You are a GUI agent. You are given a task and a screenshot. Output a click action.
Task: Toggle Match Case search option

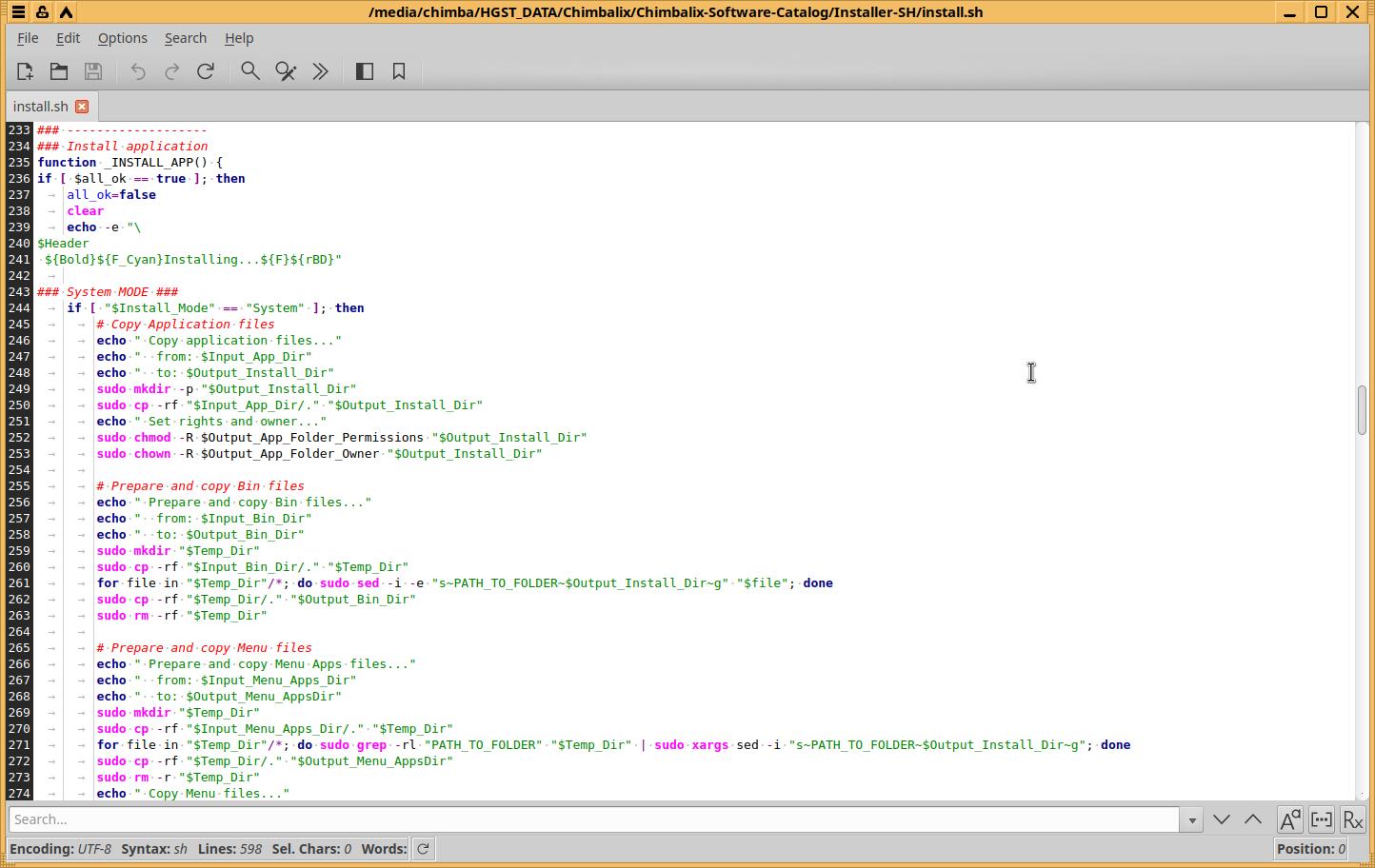click(1289, 819)
